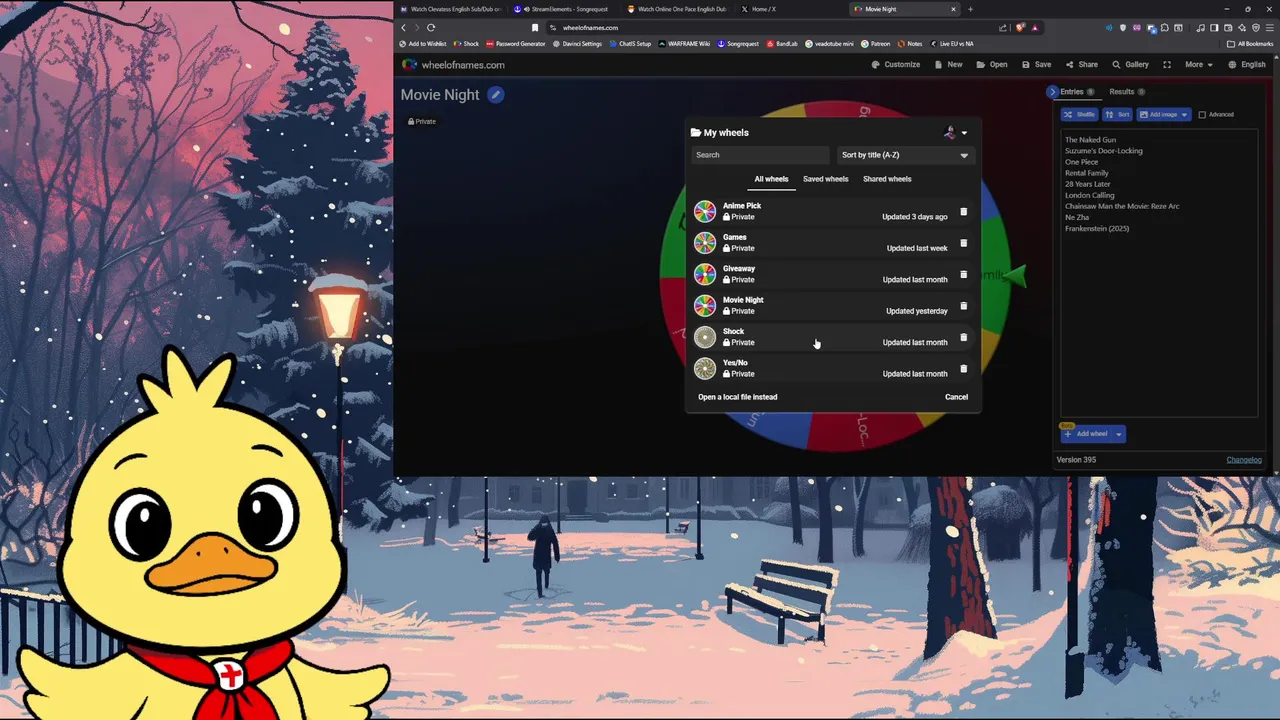Click the browser back arrow
The width and height of the screenshot is (1280, 720).
404,28
